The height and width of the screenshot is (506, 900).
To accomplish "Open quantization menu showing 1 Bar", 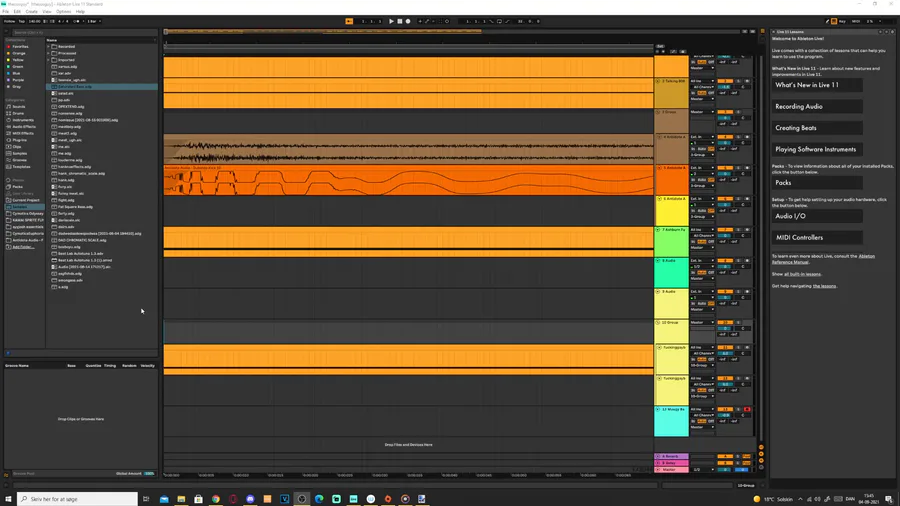I will (x=94, y=21).
